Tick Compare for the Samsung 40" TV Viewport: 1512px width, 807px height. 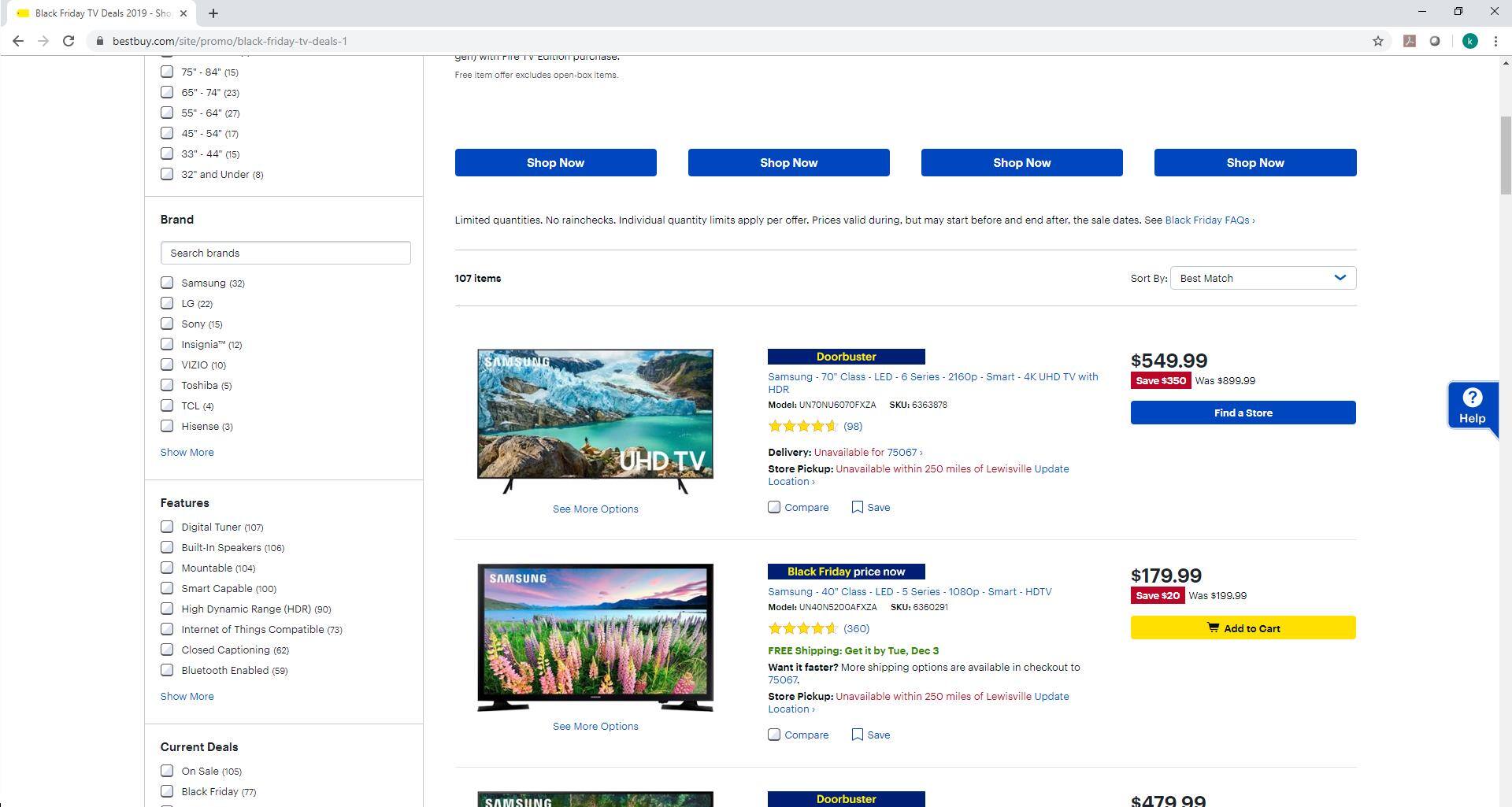774,735
